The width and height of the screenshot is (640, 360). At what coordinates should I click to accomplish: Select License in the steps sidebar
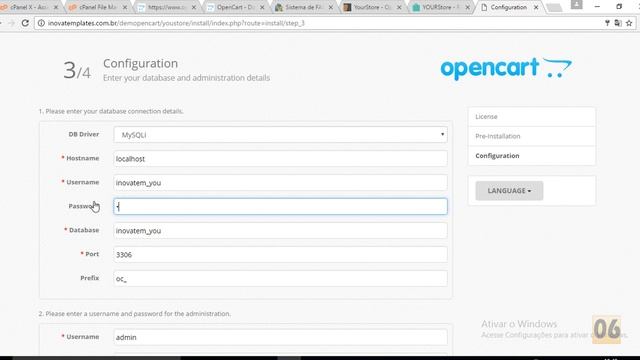pos(531,117)
